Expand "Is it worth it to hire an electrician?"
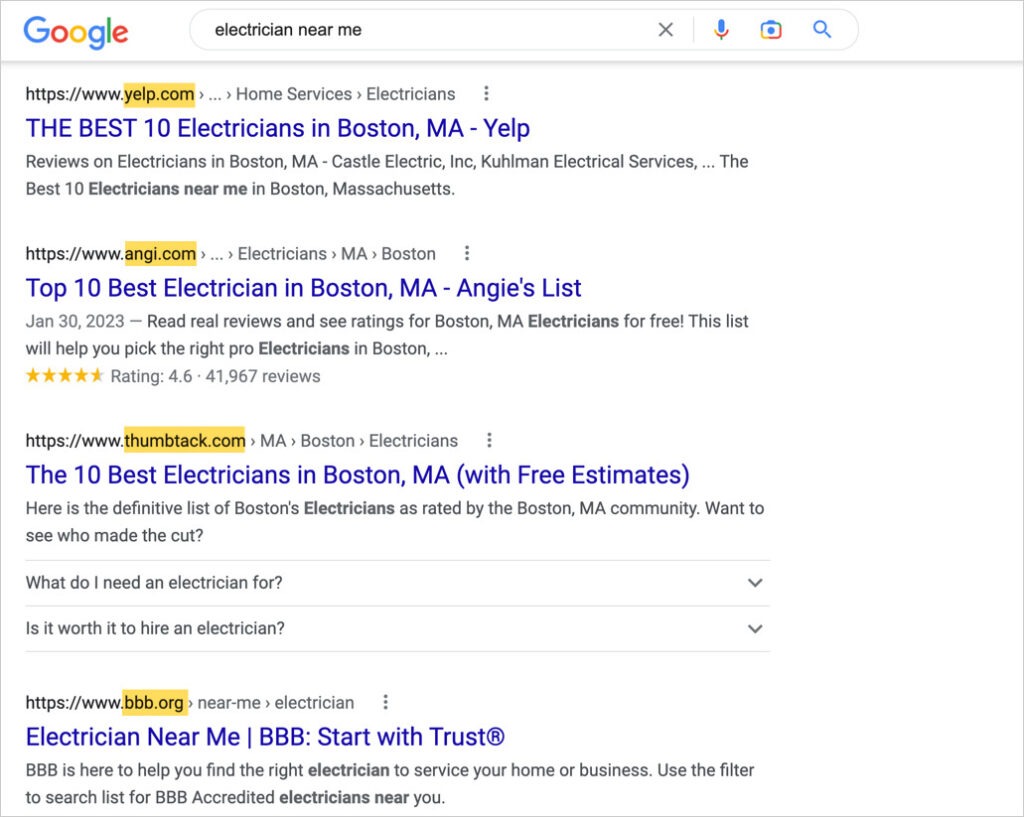The image size is (1024, 817). pos(755,629)
